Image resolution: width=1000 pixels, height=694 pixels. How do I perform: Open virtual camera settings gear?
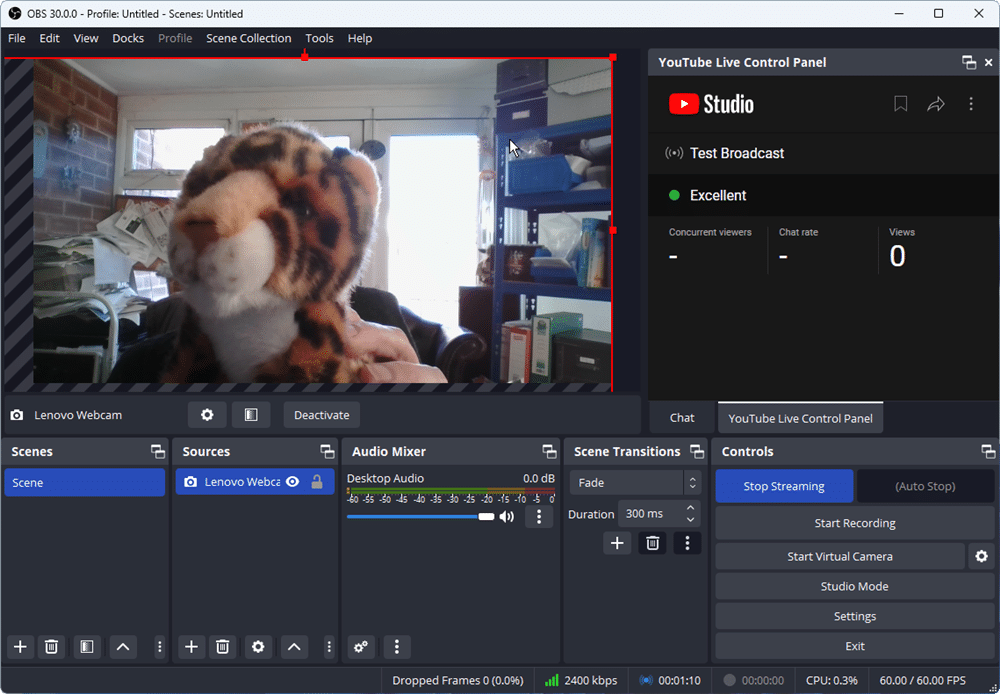click(x=981, y=556)
